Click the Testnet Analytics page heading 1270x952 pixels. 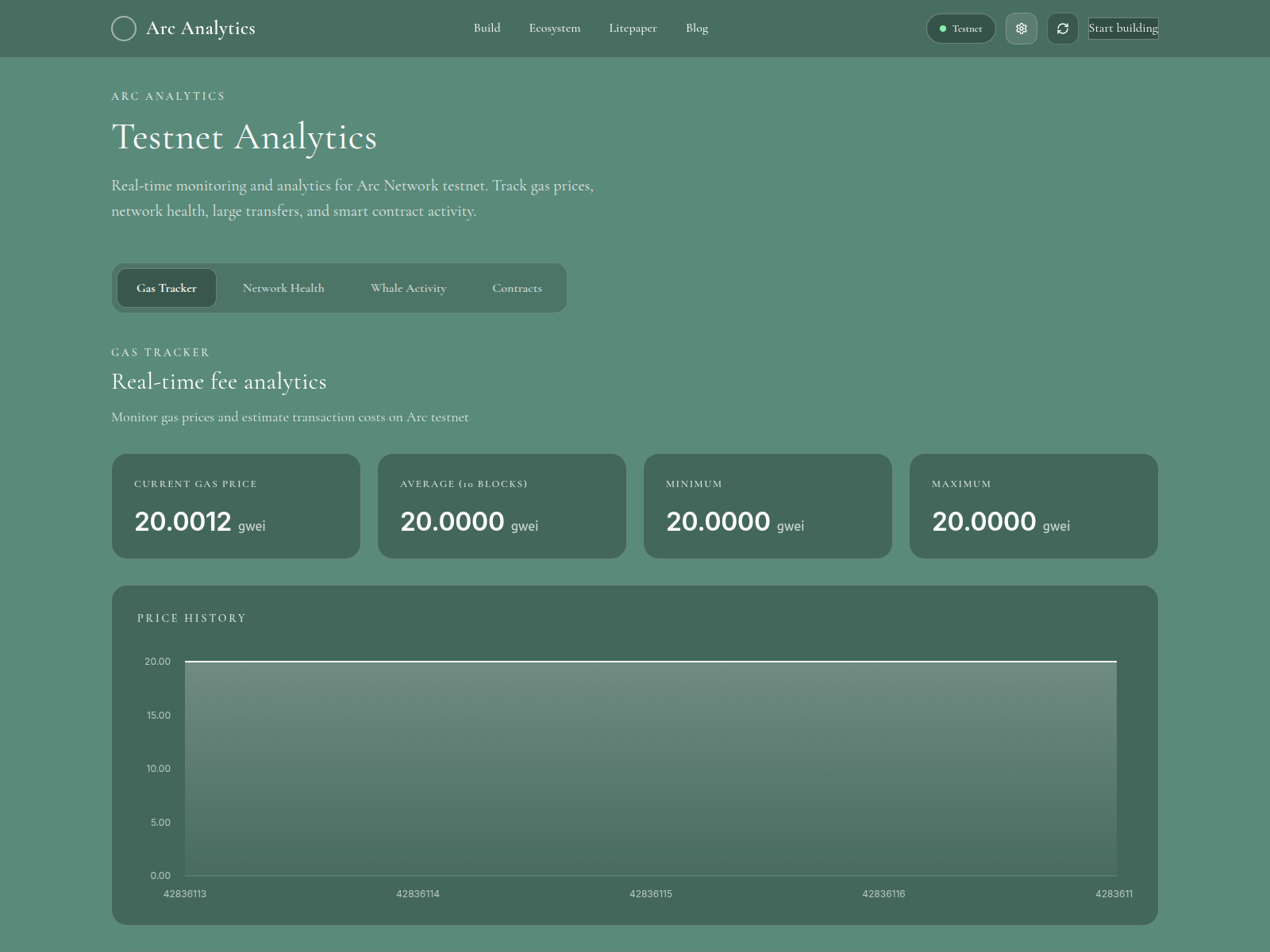(x=244, y=137)
